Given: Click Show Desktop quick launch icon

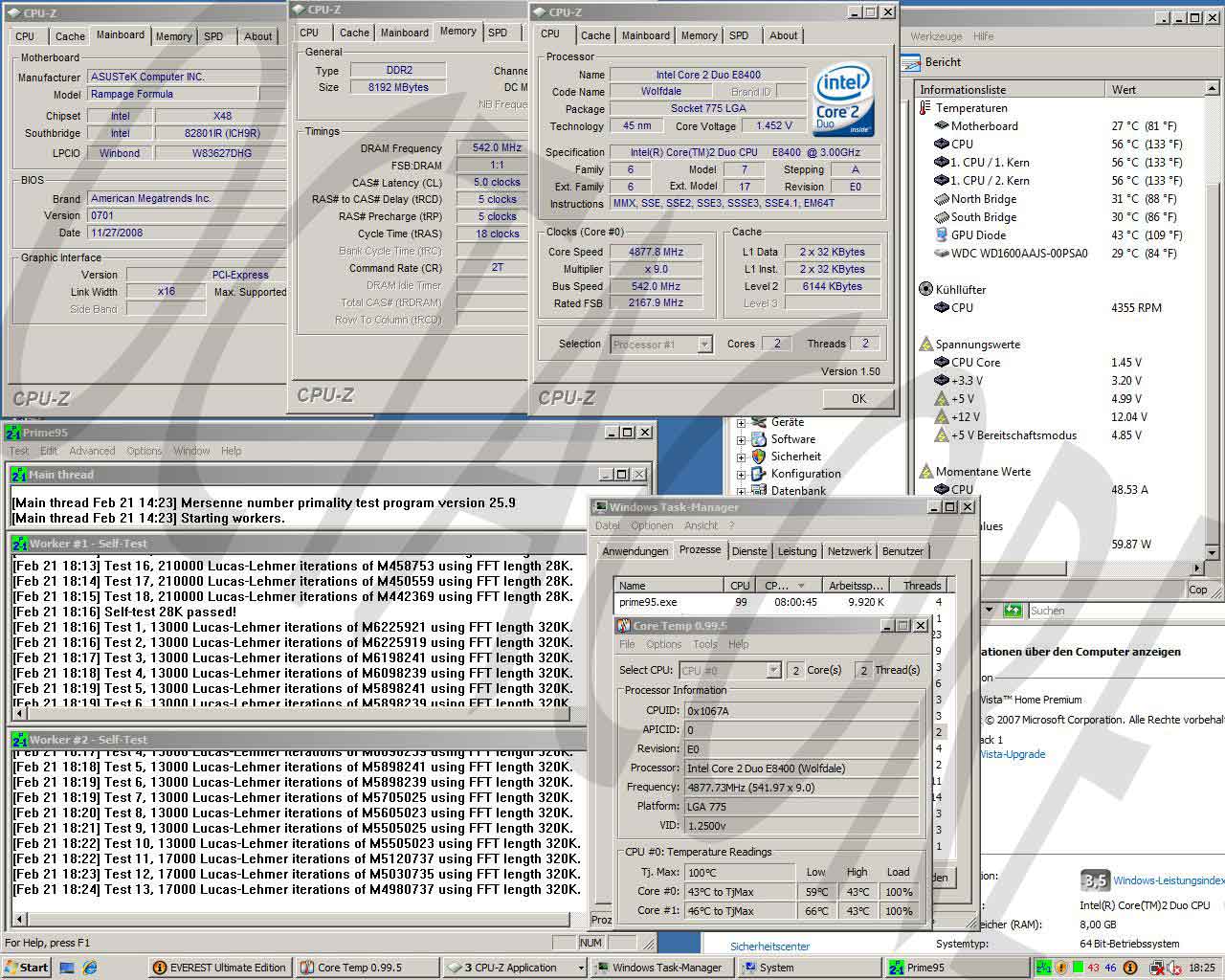Looking at the screenshot, I should (x=67, y=968).
